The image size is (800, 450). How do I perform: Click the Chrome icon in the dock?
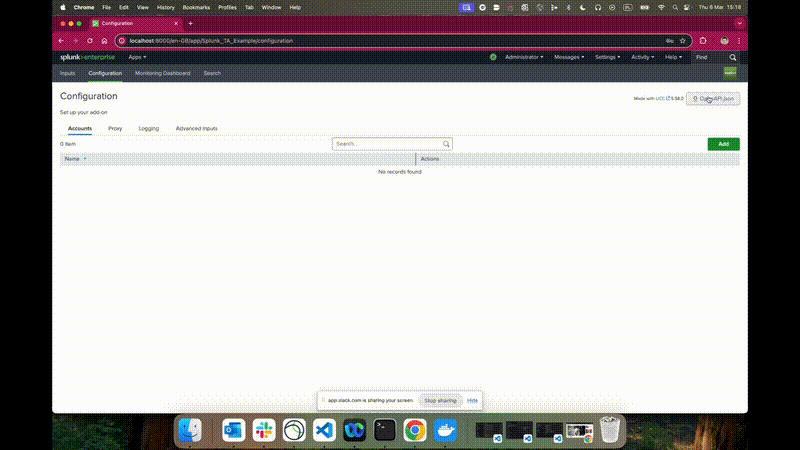415,430
